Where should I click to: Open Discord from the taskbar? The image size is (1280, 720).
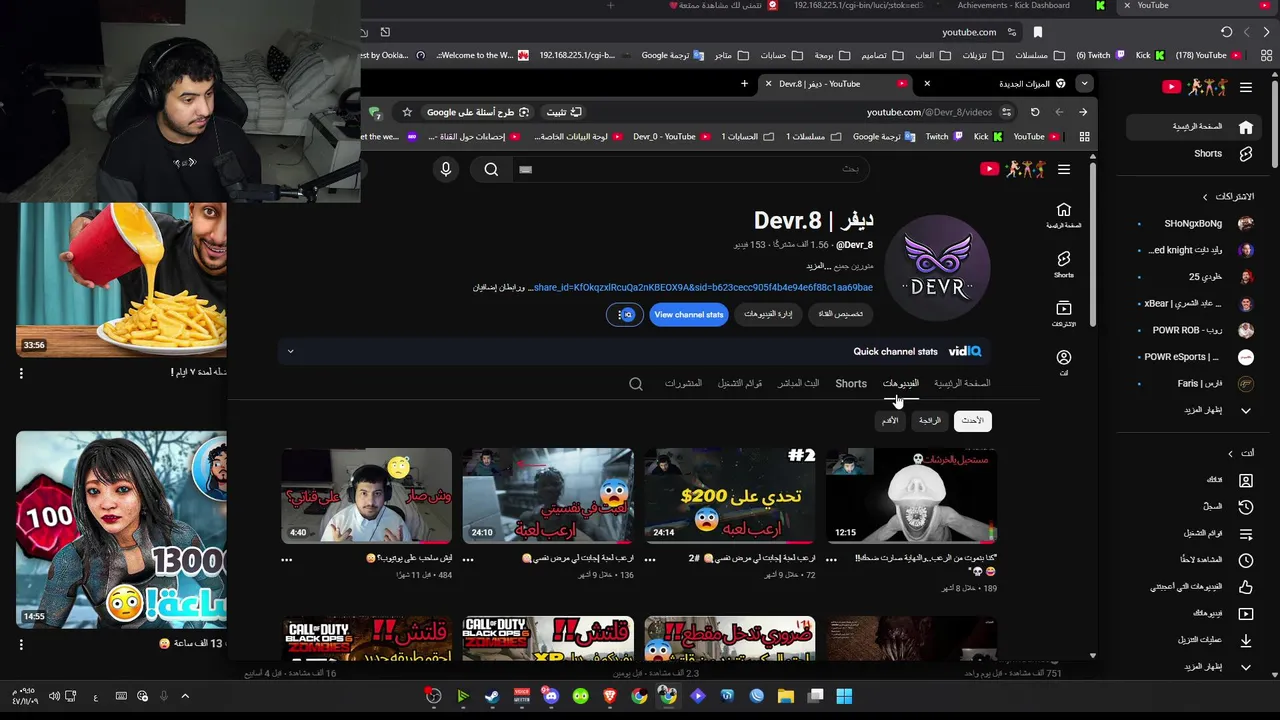click(551, 696)
